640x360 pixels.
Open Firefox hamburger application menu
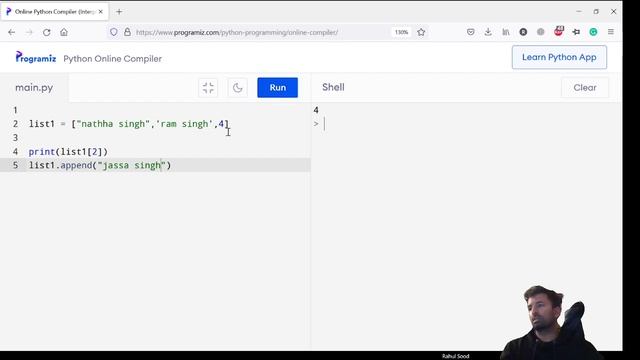pos(611,32)
